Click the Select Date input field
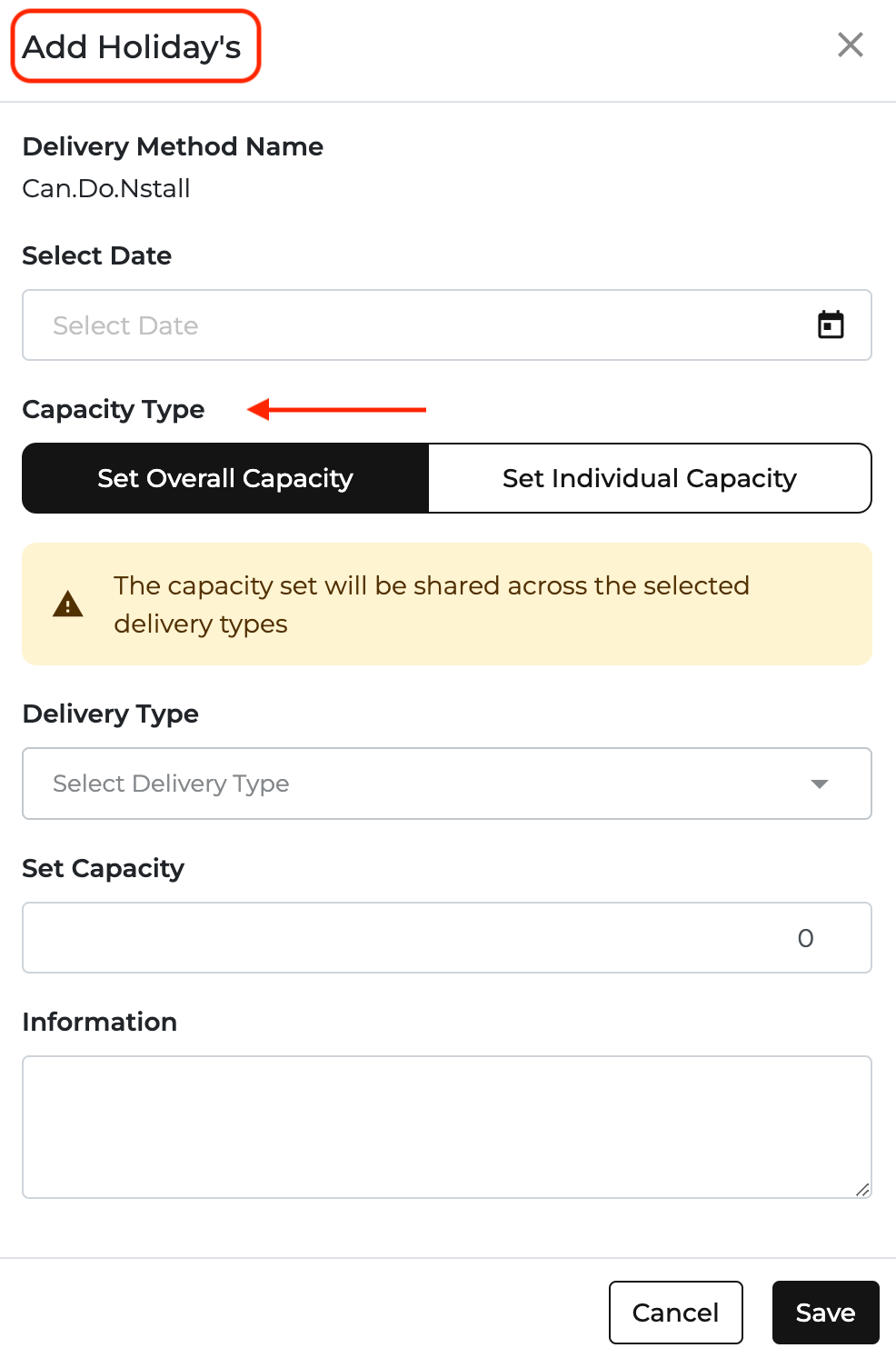This screenshot has height=1358, width=896. point(447,325)
